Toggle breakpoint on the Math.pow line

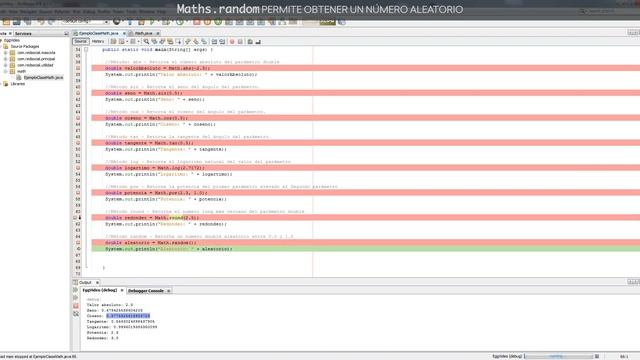[x=78, y=193]
